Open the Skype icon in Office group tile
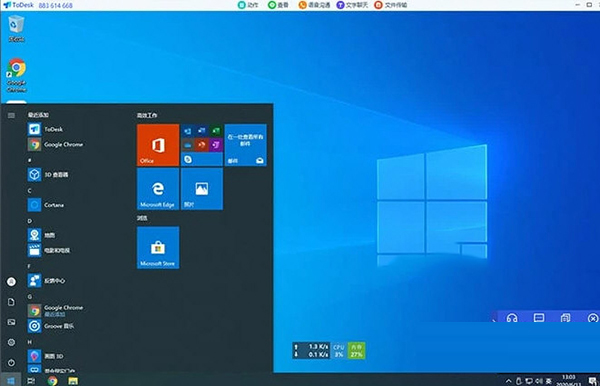 point(188,159)
